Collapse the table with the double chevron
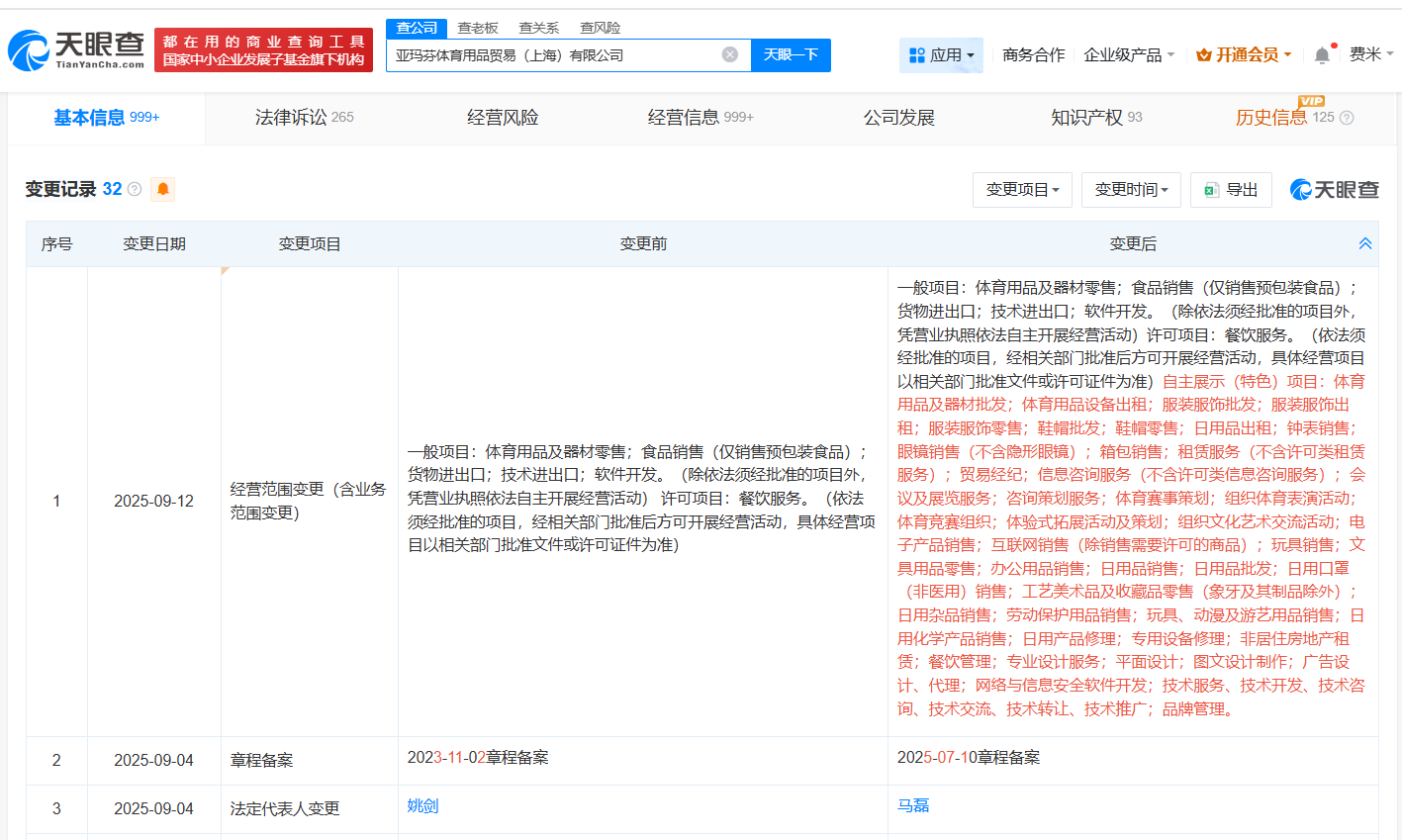This screenshot has width=1402, height=840. [1365, 242]
